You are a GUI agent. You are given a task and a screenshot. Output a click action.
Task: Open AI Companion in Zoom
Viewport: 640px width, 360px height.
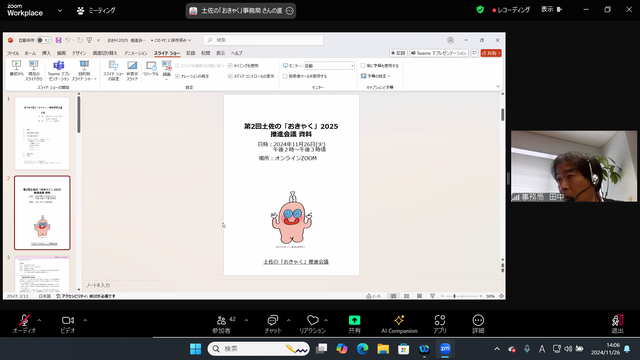(x=399, y=324)
